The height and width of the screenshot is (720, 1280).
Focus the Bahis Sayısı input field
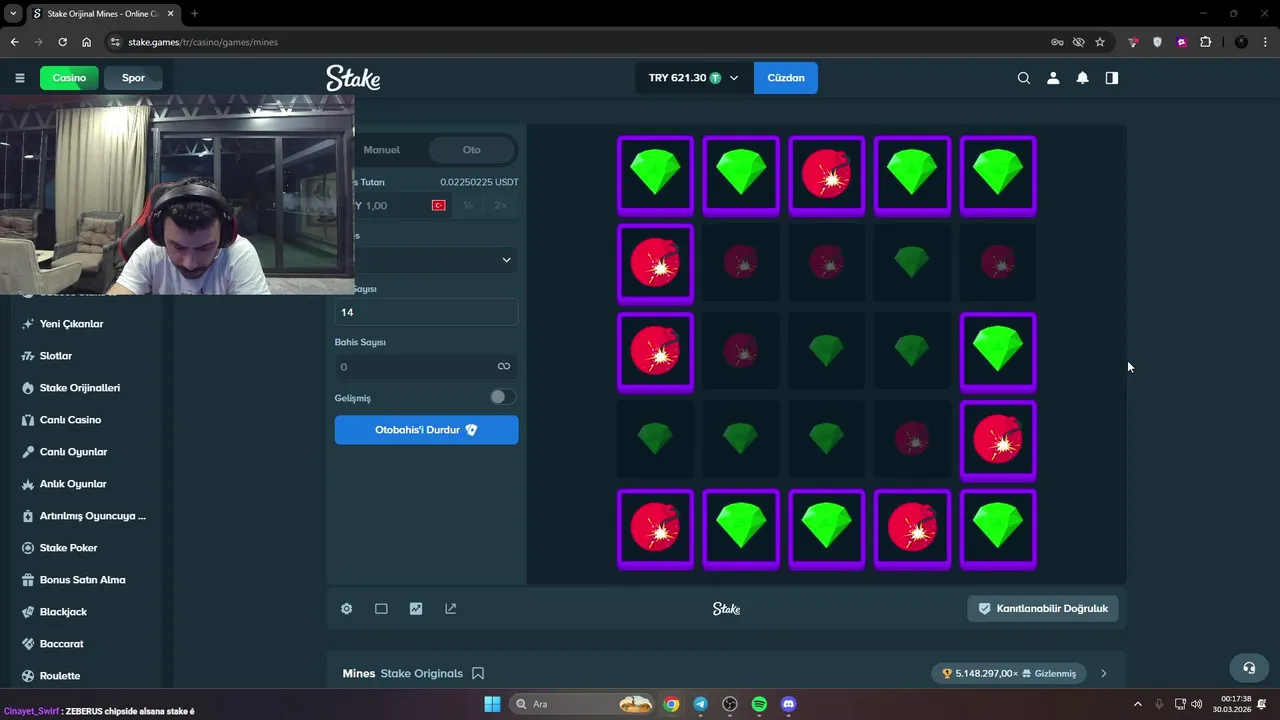426,367
